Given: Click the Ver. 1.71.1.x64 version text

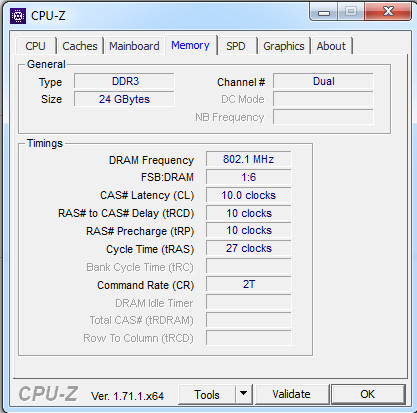Looking at the screenshot, I should [127, 396].
